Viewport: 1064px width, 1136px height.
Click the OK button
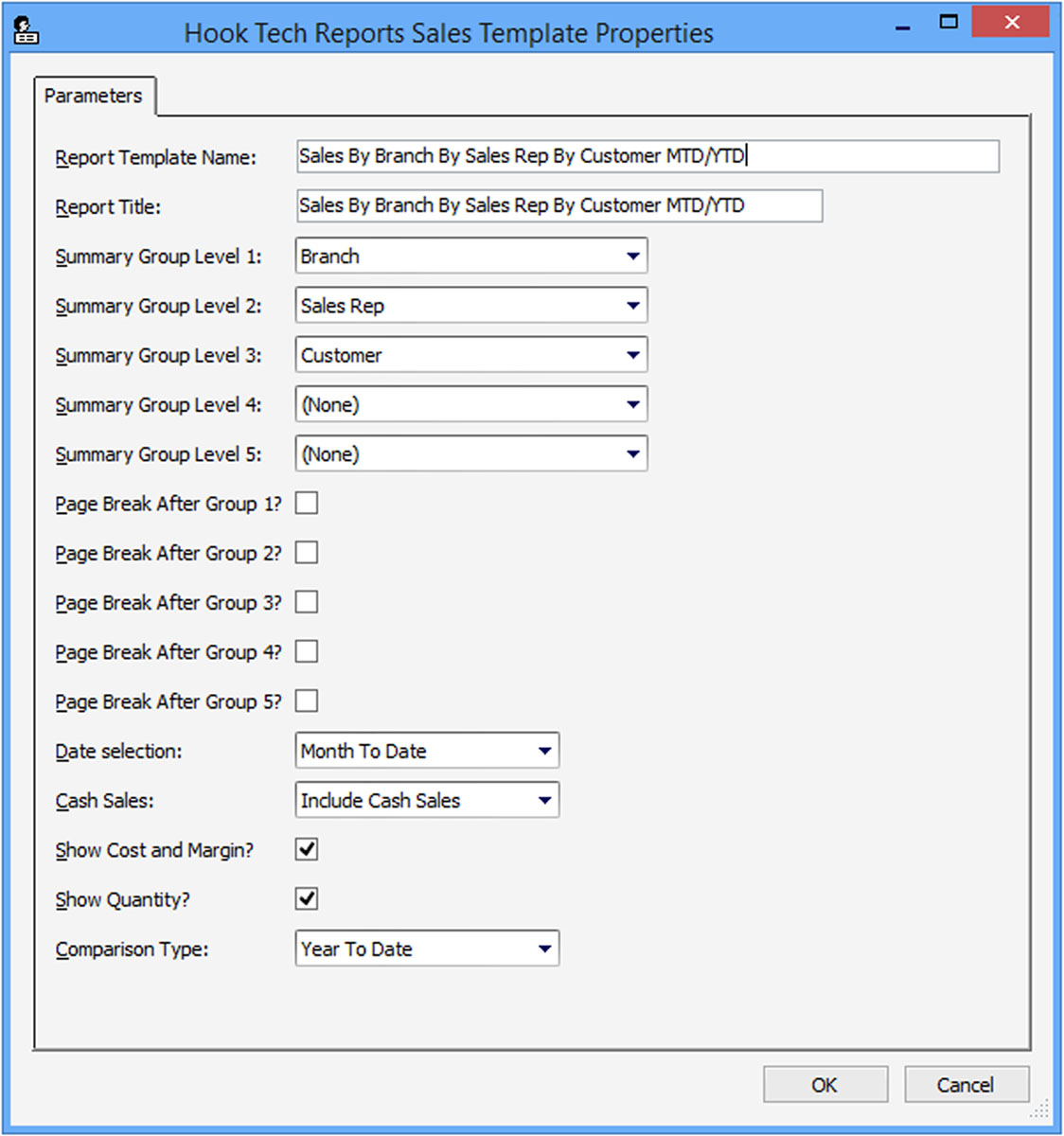(x=825, y=1085)
